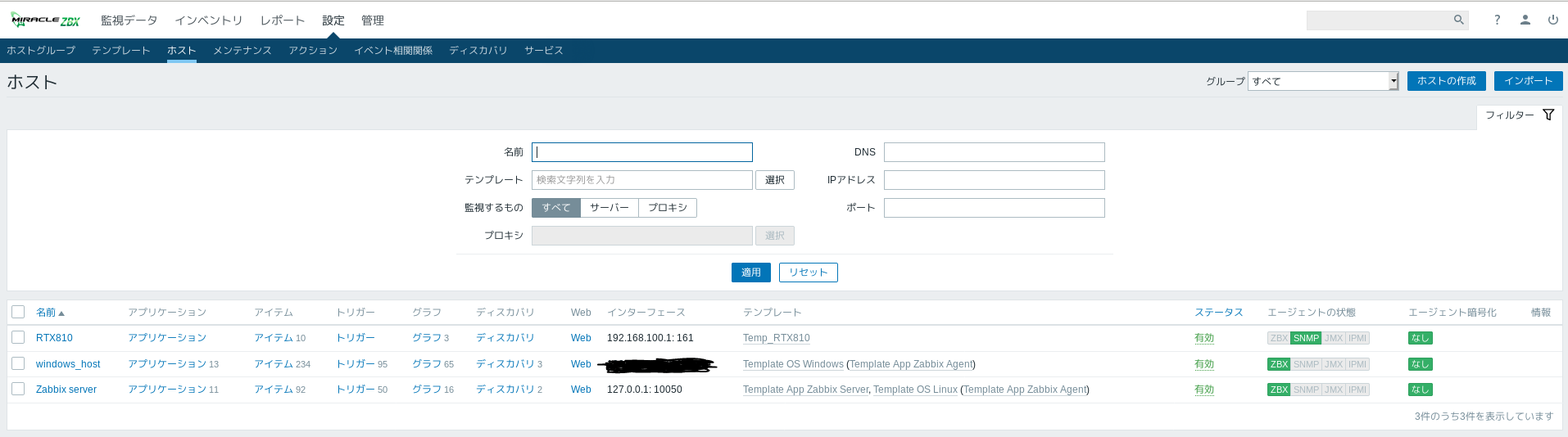The image size is (1568, 437).
Task: Click SNMP status badge for RTX810
Action: [x=1306, y=338]
